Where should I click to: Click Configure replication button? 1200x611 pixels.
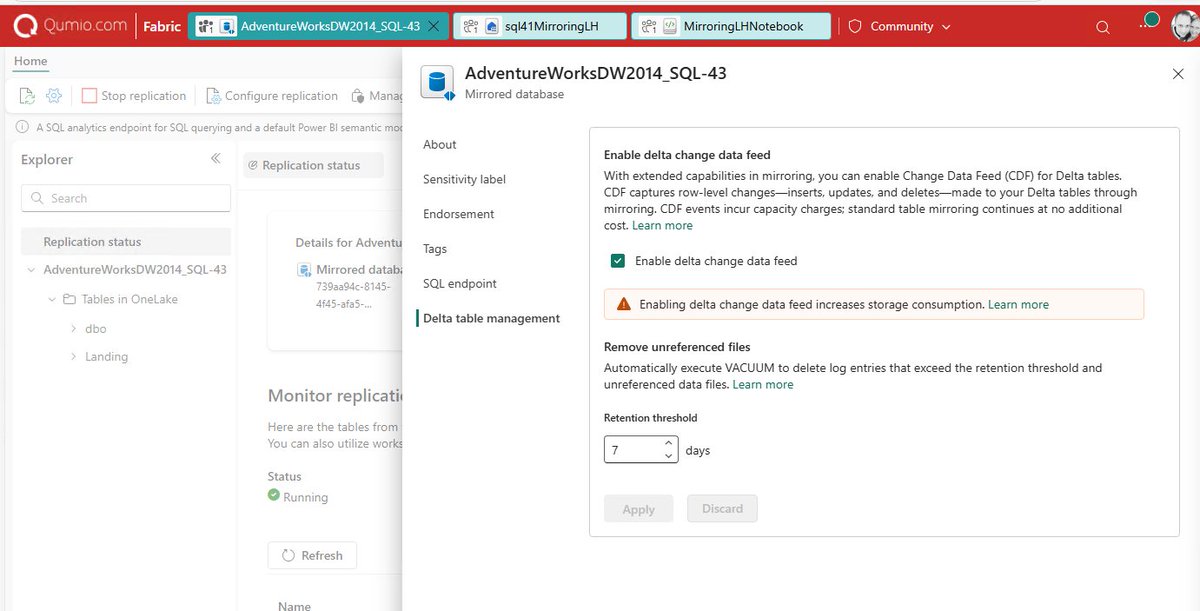pyautogui.click(x=272, y=96)
